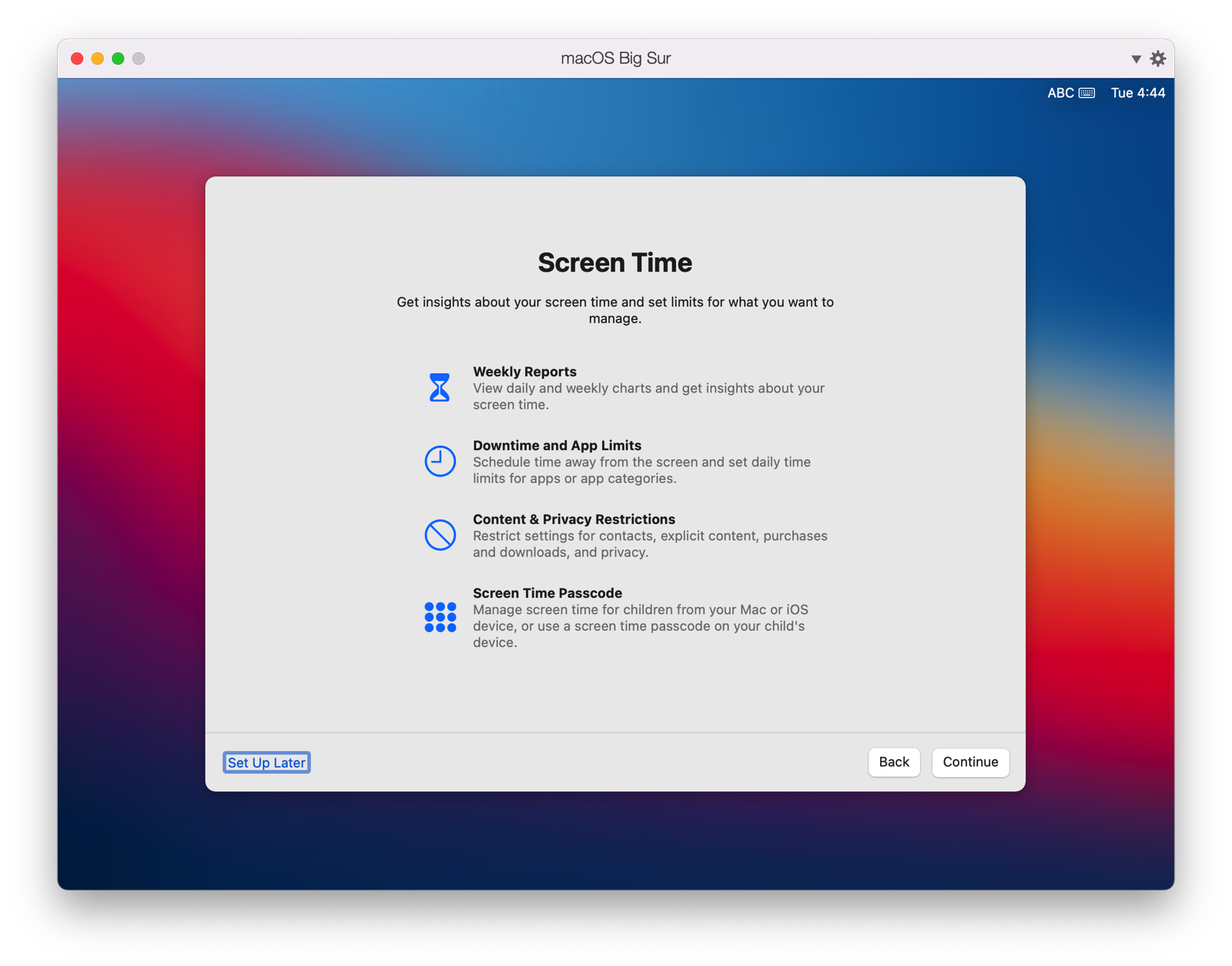Click the yellow minimize button
Screen dimensions: 1232x966
click(x=97, y=58)
